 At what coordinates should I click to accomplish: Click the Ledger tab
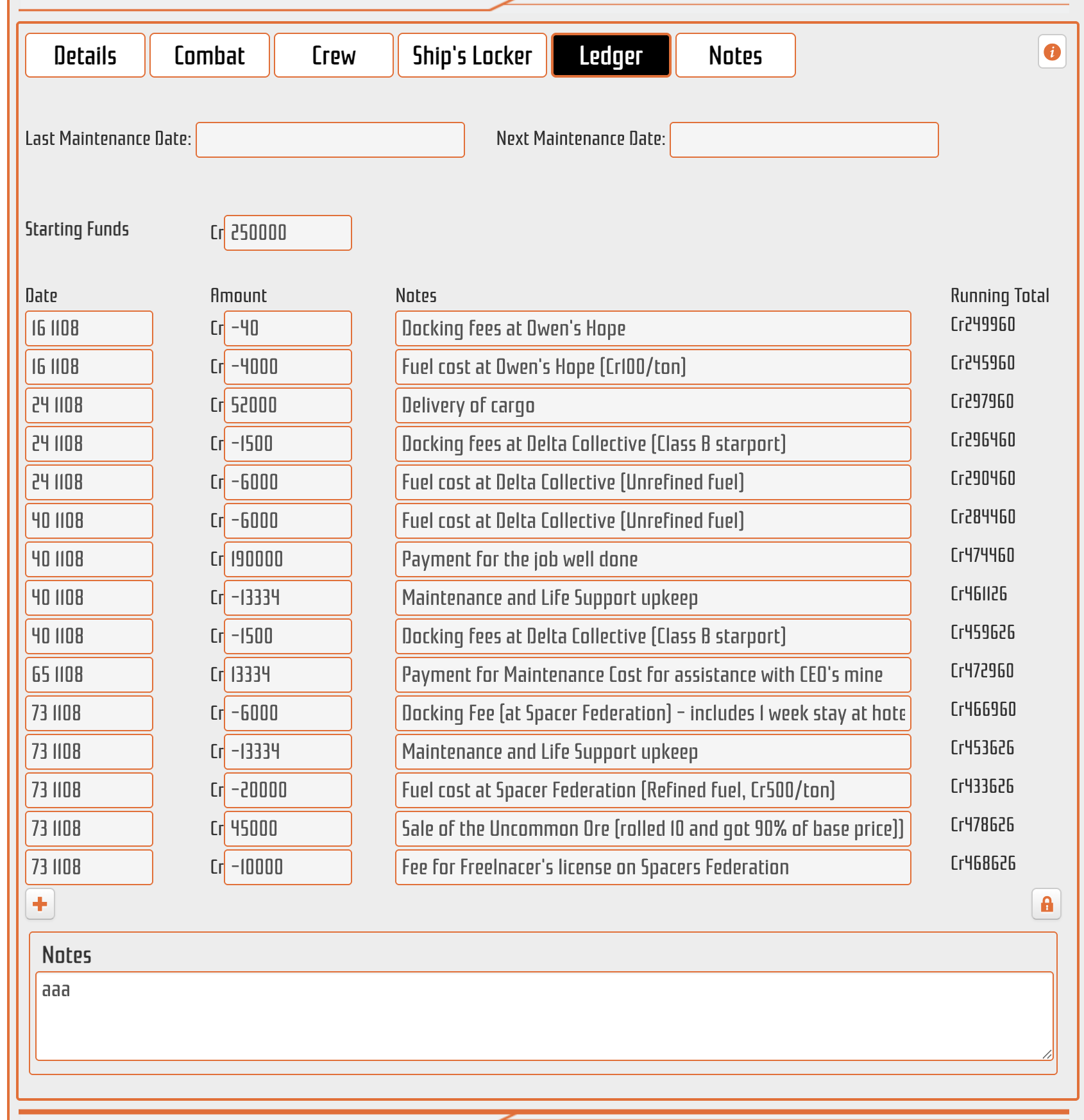coord(611,56)
